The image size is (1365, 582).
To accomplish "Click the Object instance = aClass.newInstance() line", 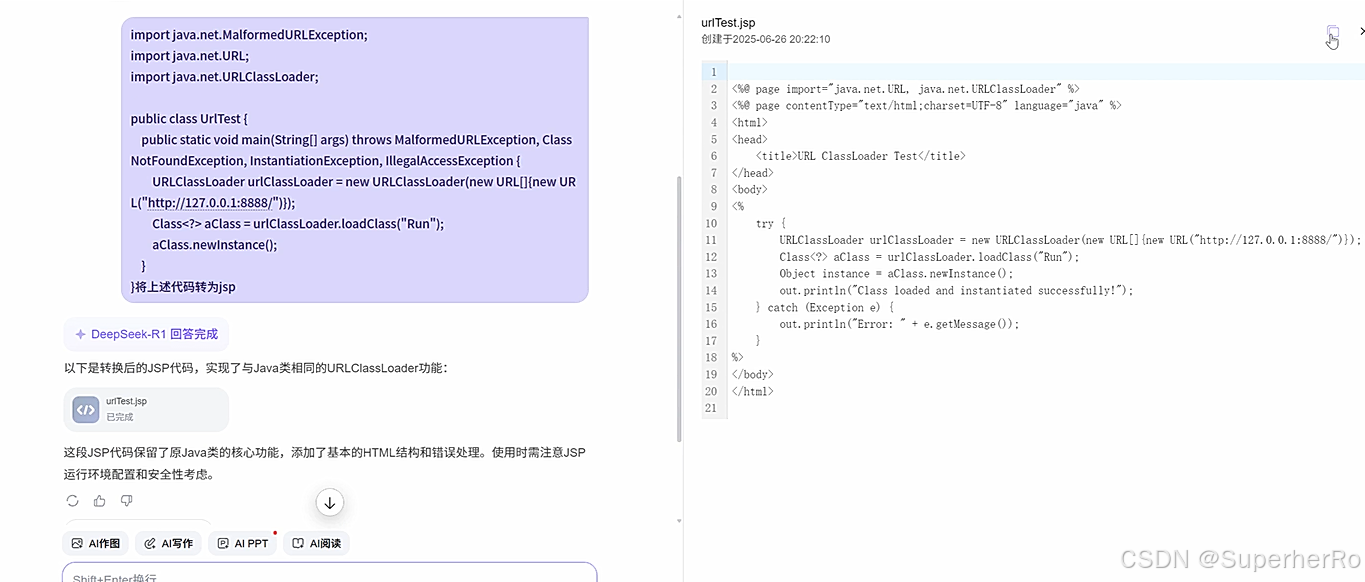I will pyautogui.click(x=897, y=274).
